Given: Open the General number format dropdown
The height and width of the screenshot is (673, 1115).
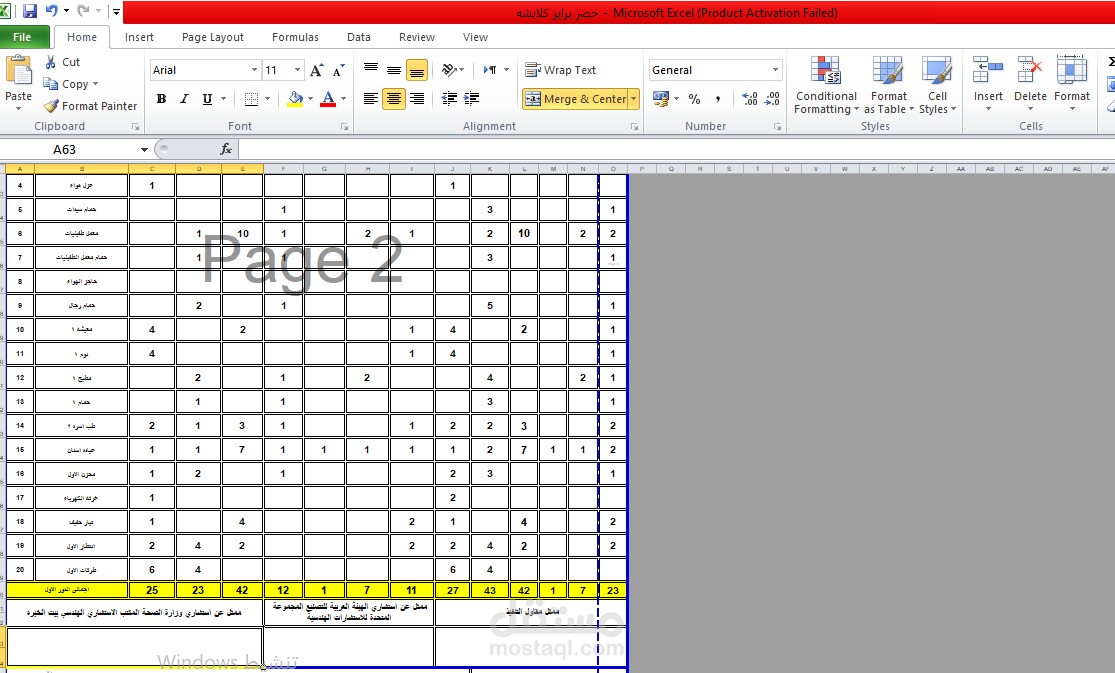Looking at the screenshot, I should tap(775, 70).
